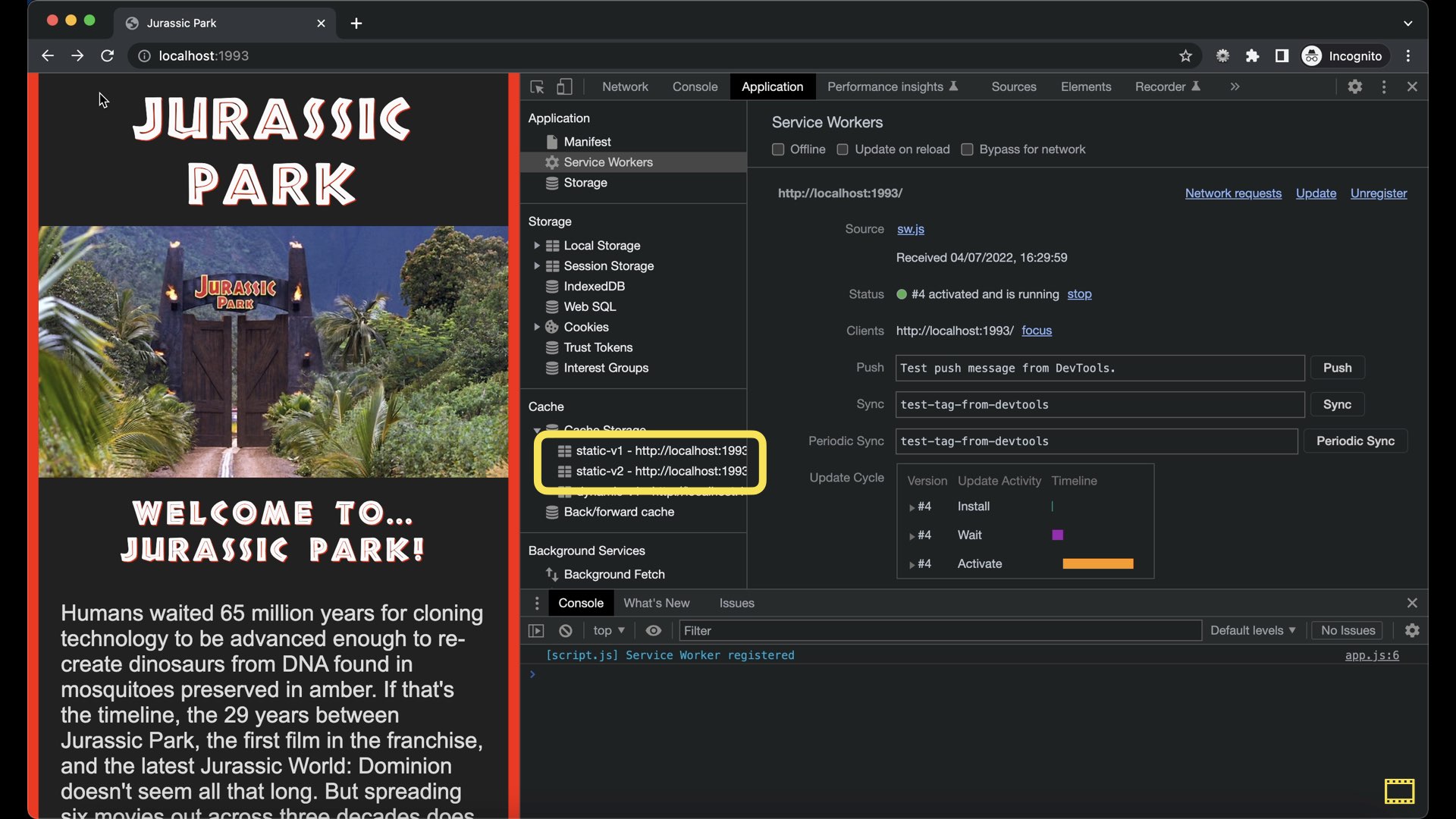Check Update on reload

coord(843,149)
